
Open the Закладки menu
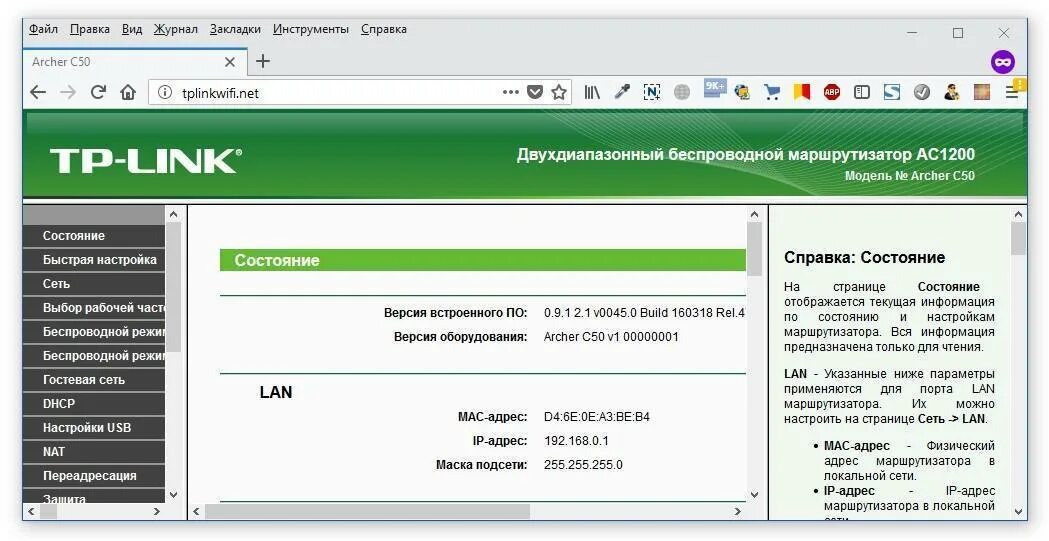[235, 29]
